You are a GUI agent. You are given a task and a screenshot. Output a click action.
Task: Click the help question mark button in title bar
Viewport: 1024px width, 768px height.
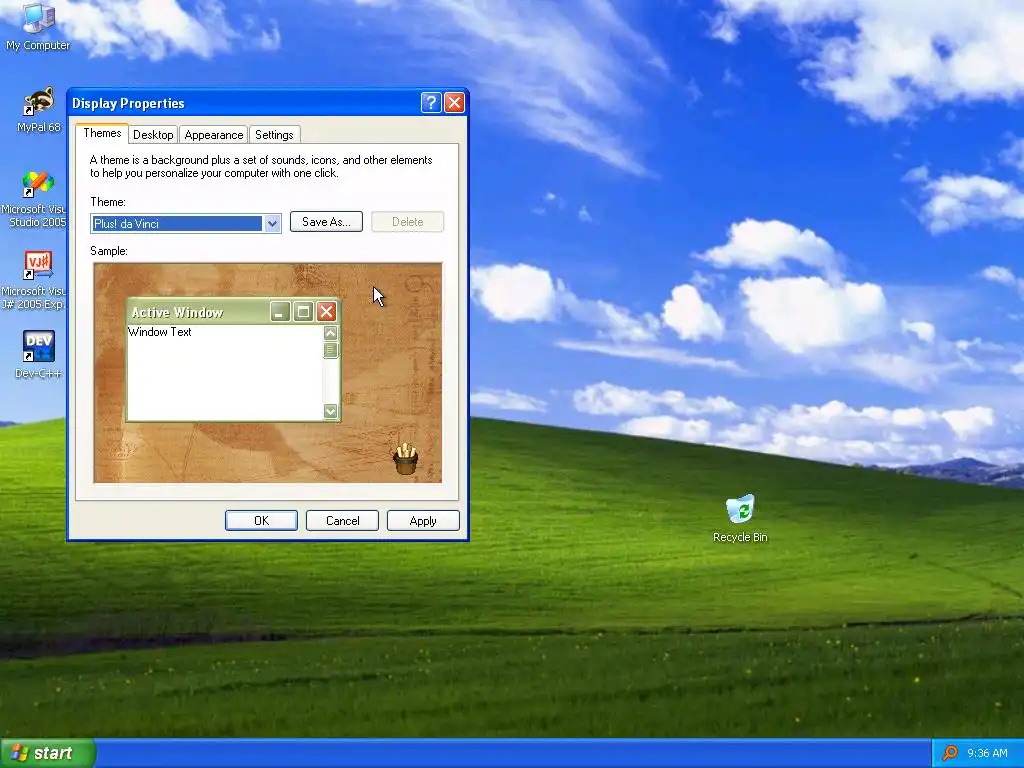click(431, 103)
